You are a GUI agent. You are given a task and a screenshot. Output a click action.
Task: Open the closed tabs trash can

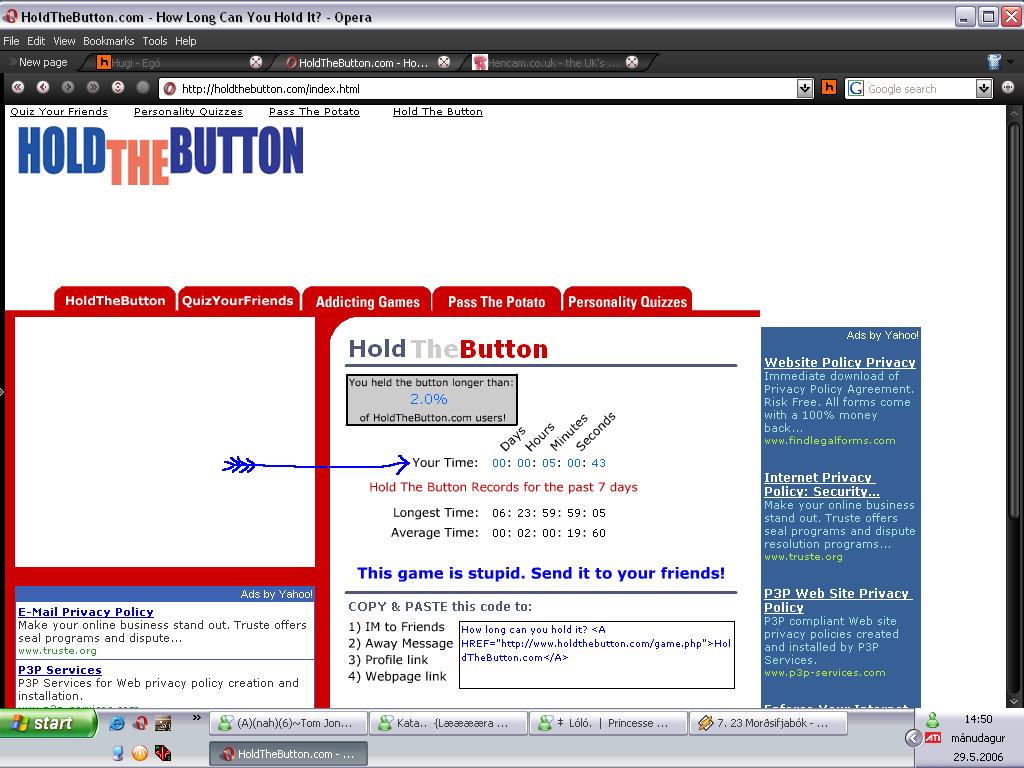pos(994,62)
